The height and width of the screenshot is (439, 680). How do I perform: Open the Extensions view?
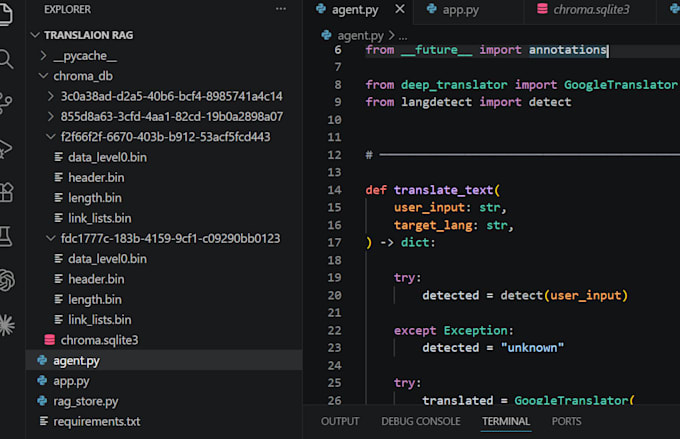click(6, 192)
